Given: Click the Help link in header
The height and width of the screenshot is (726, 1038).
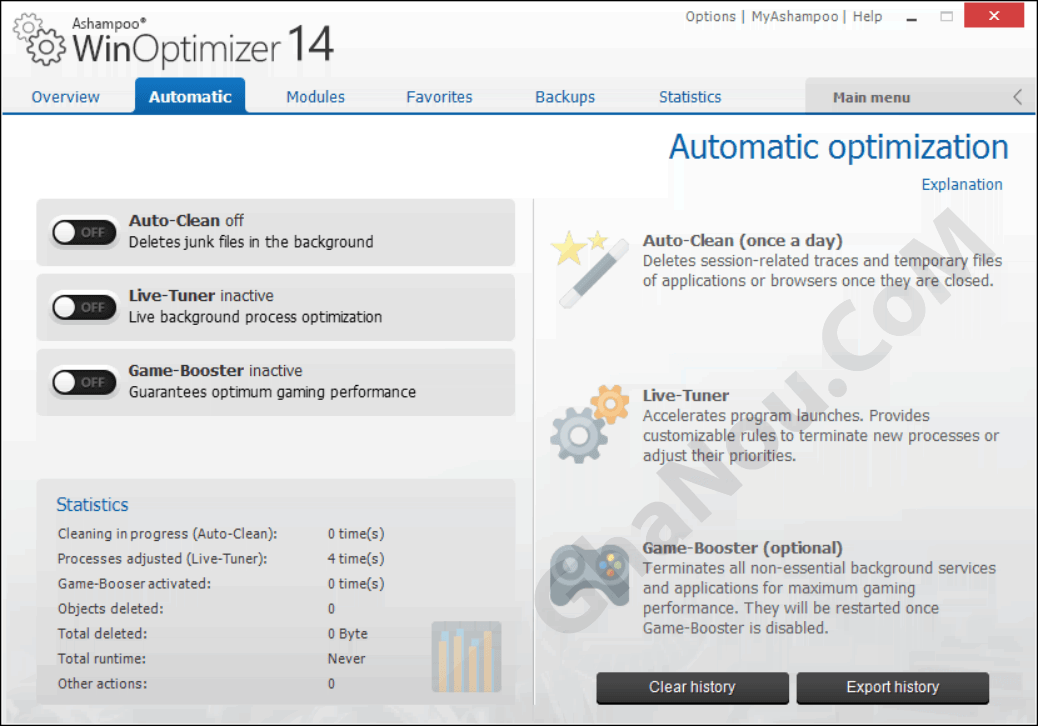Looking at the screenshot, I should (867, 17).
